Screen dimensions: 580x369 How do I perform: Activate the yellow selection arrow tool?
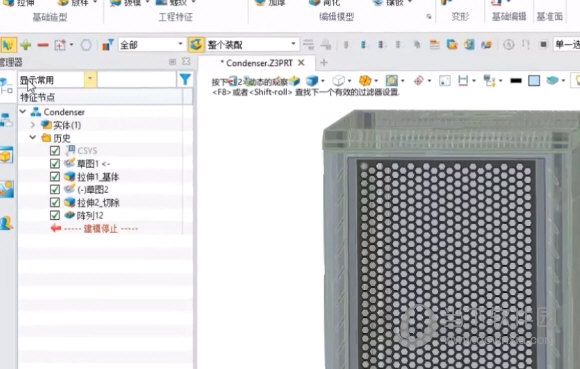point(8,45)
